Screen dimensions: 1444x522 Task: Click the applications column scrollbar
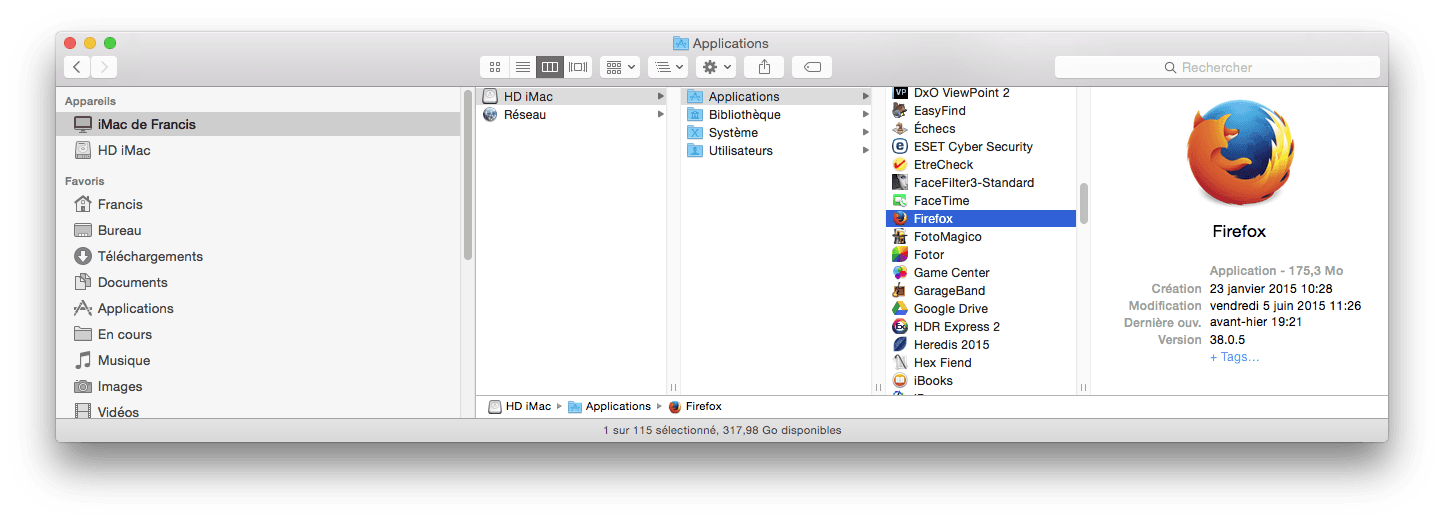(1083, 204)
